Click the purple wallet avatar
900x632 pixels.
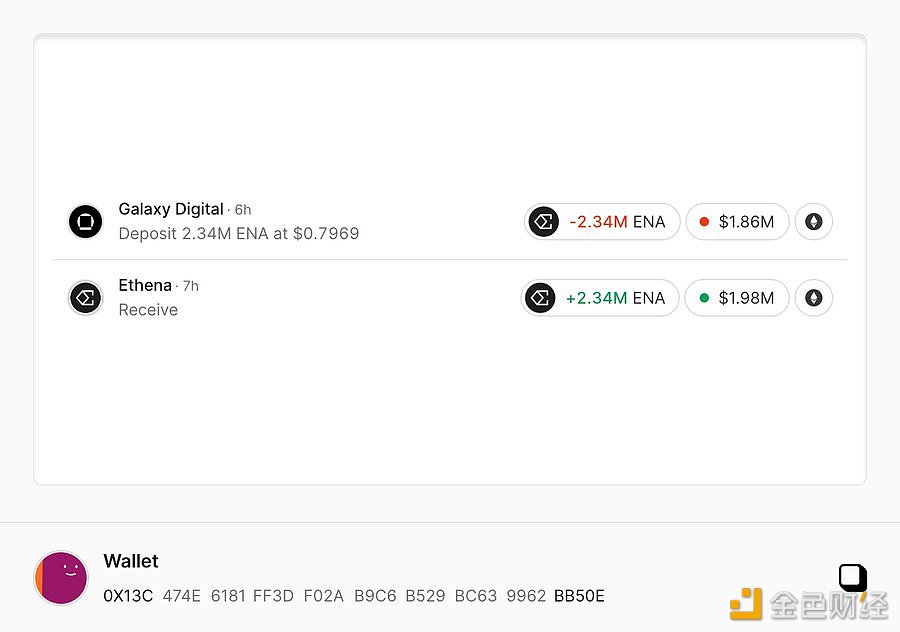[61, 578]
